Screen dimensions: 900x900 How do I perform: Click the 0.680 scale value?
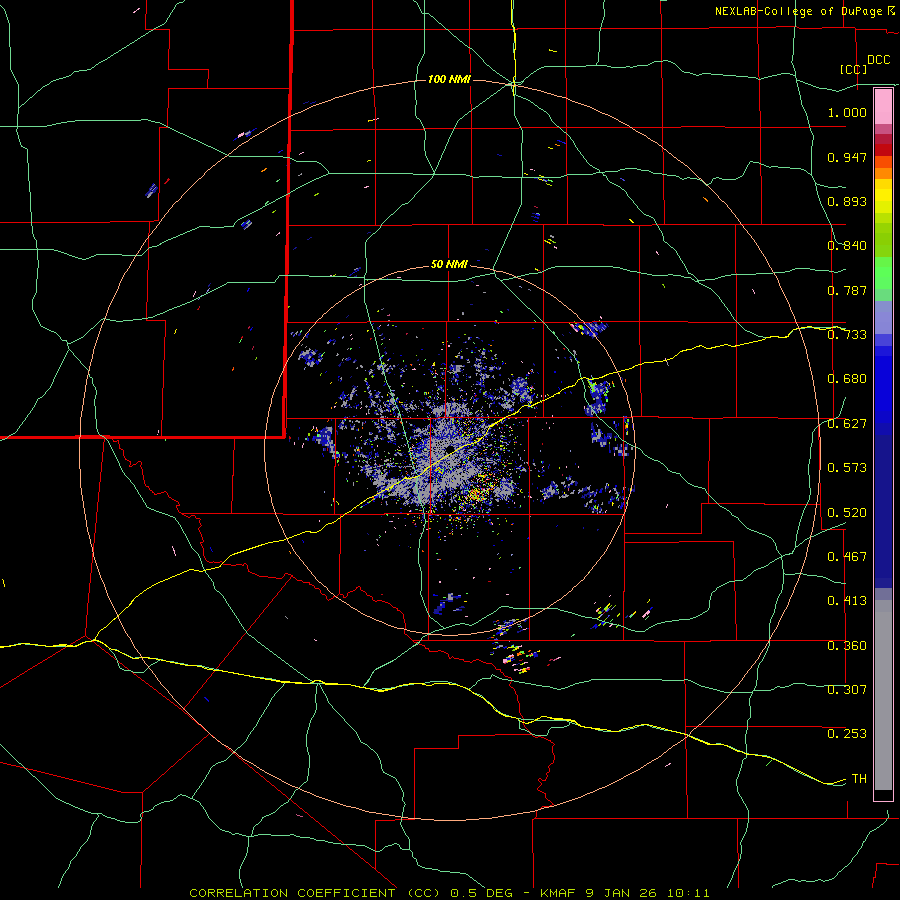[847, 379]
